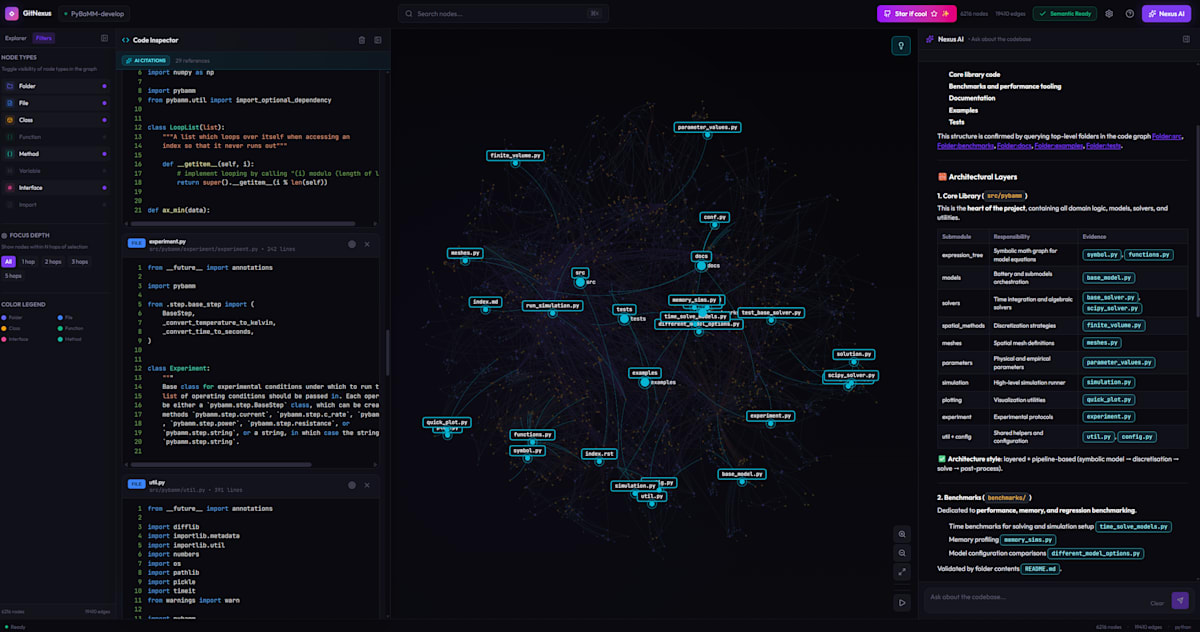Set focus depth to 1 hop
Viewport: 1200px width, 632px height.
(x=28, y=262)
